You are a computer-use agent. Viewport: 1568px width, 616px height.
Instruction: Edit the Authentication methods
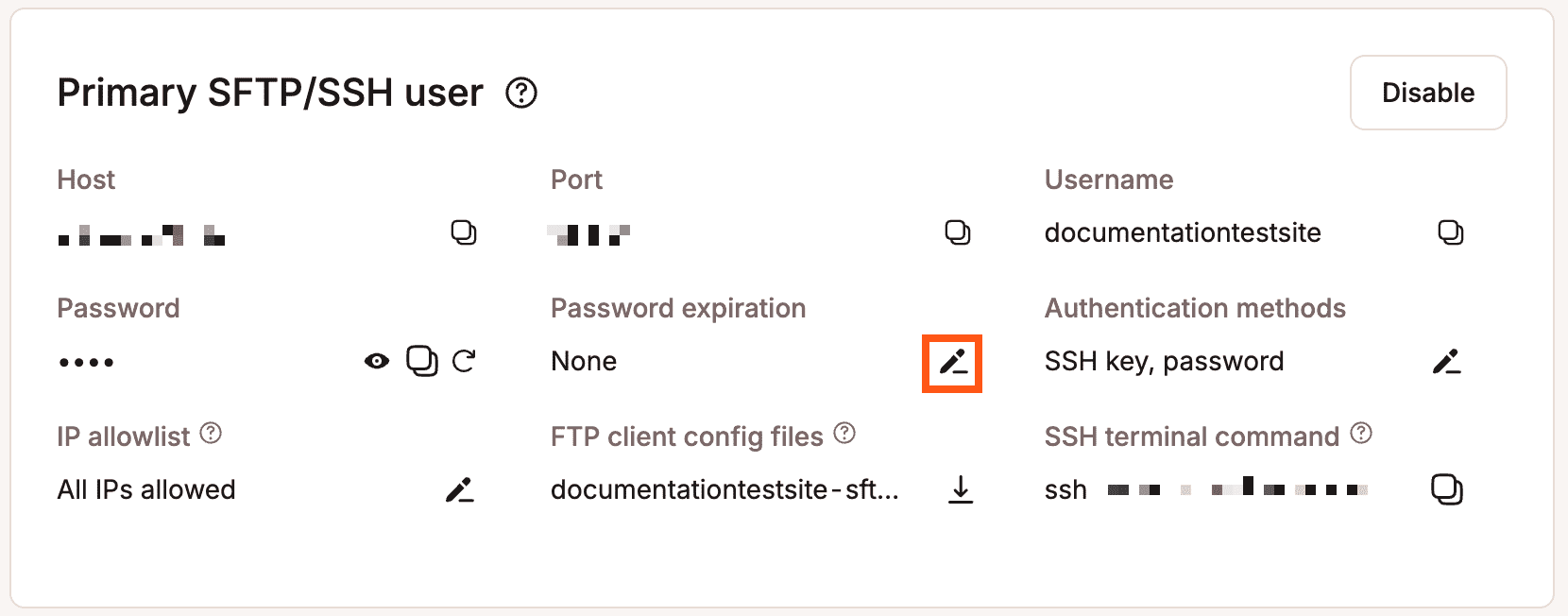point(1446,361)
